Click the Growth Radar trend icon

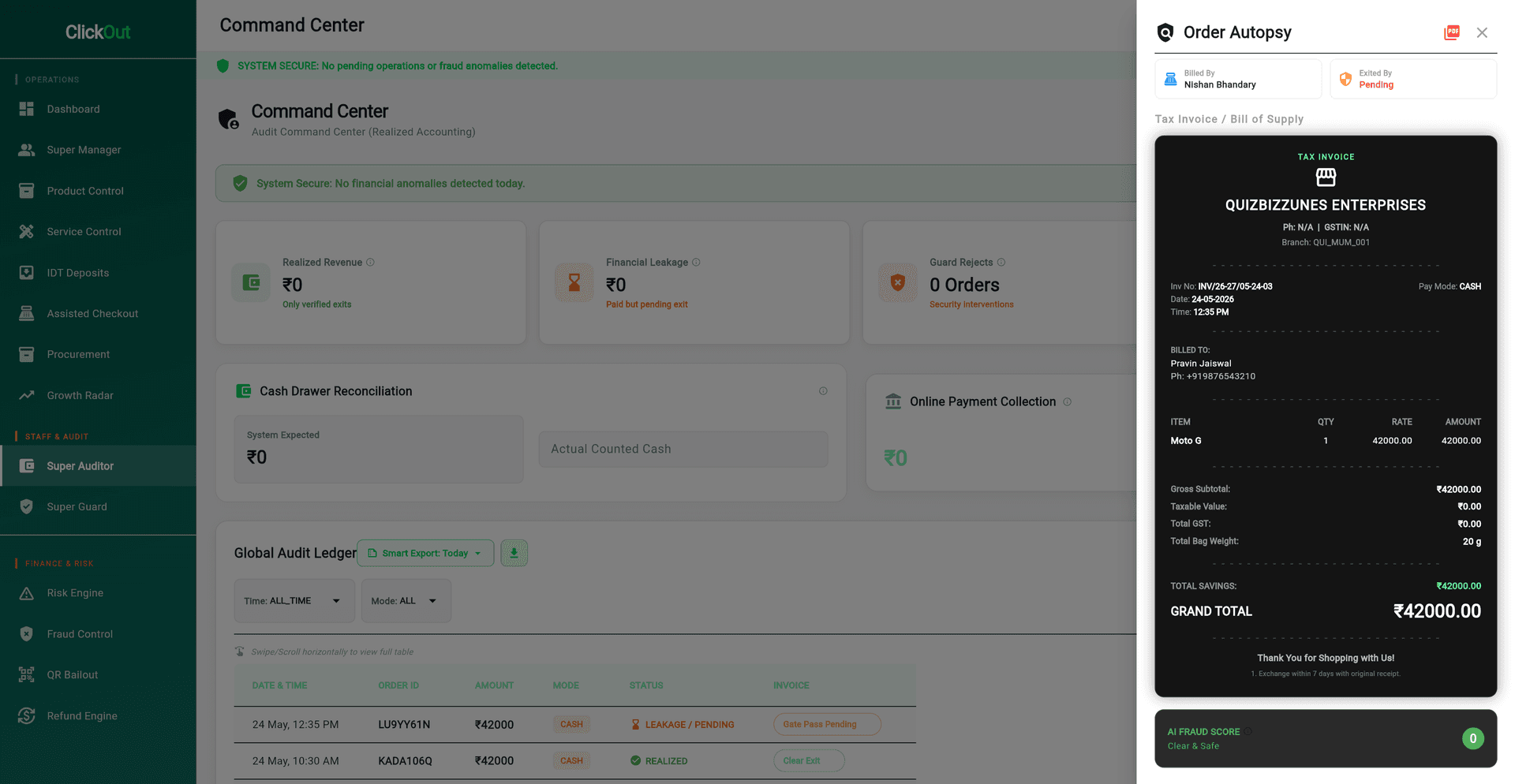(x=27, y=395)
